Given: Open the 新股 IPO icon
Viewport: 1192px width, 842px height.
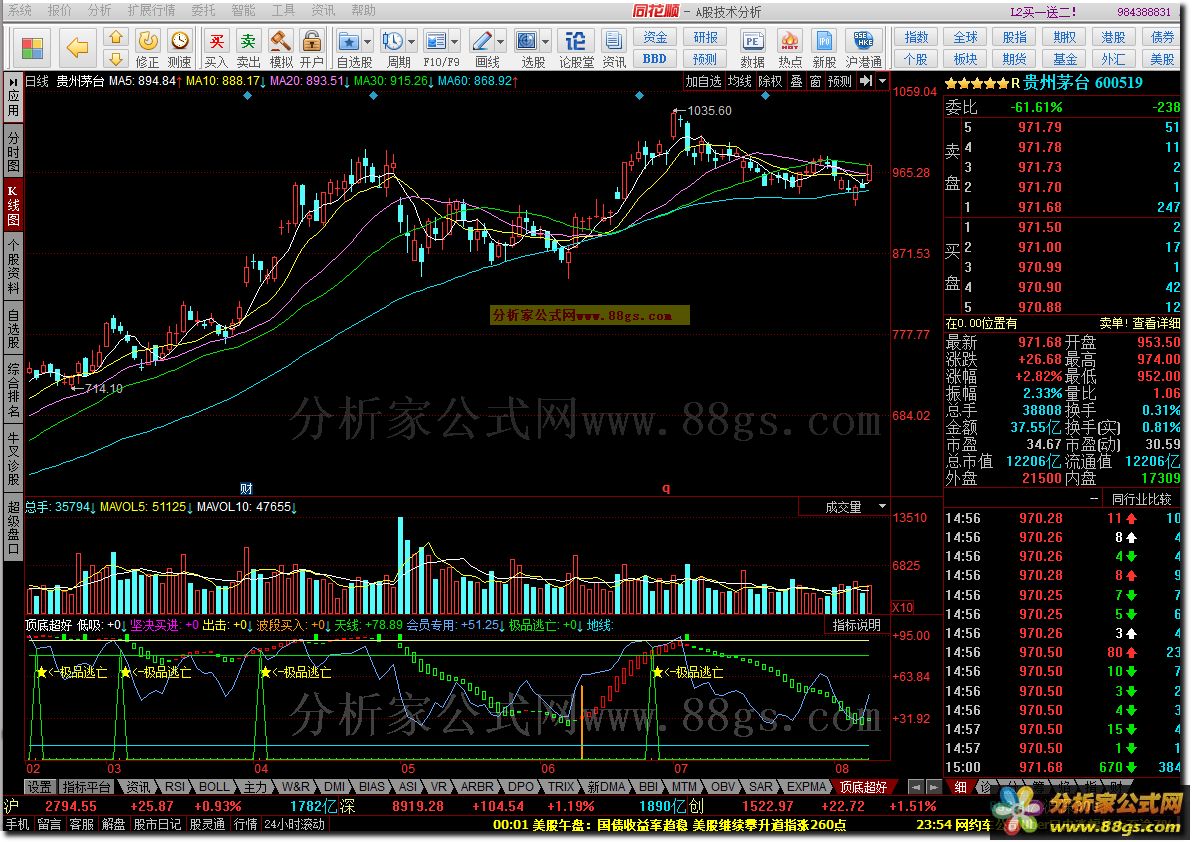Looking at the screenshot, I should point(824,49).
